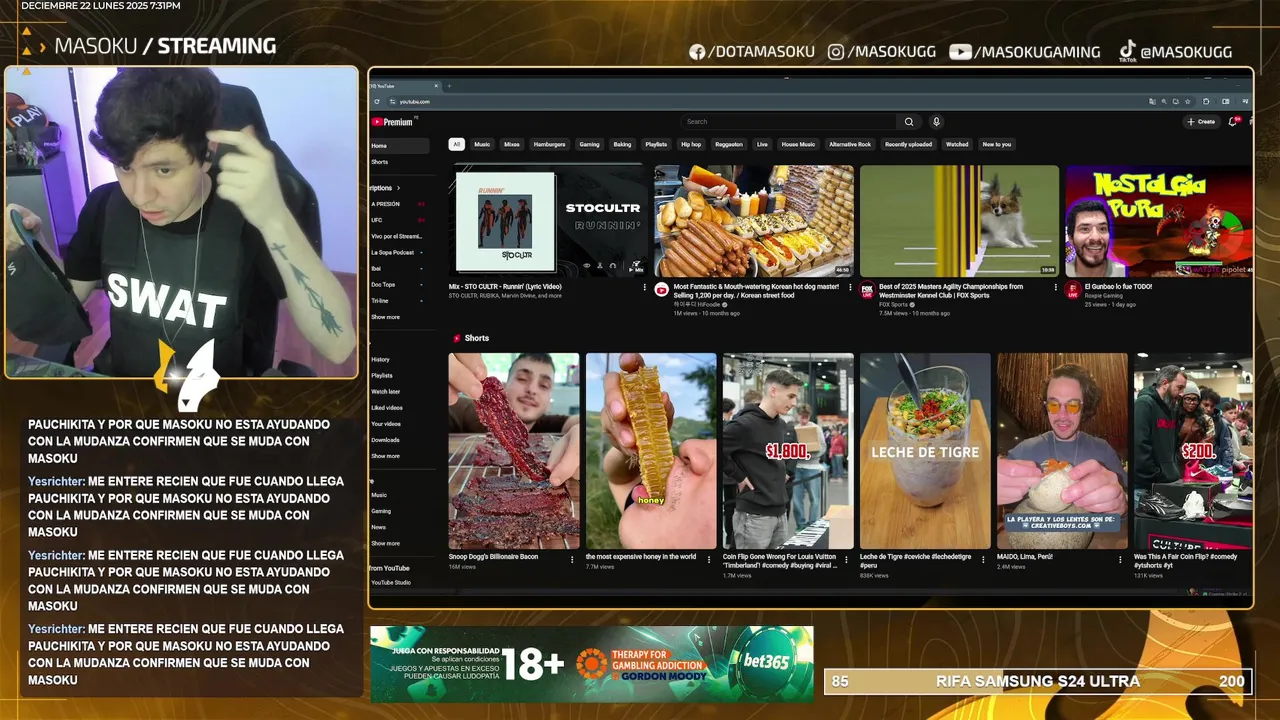Bookmark the page with the star icon

(1188, 101)
